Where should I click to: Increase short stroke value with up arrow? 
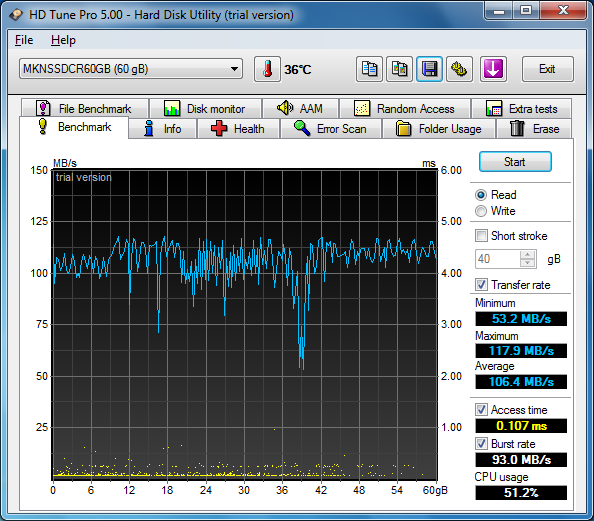527,255
